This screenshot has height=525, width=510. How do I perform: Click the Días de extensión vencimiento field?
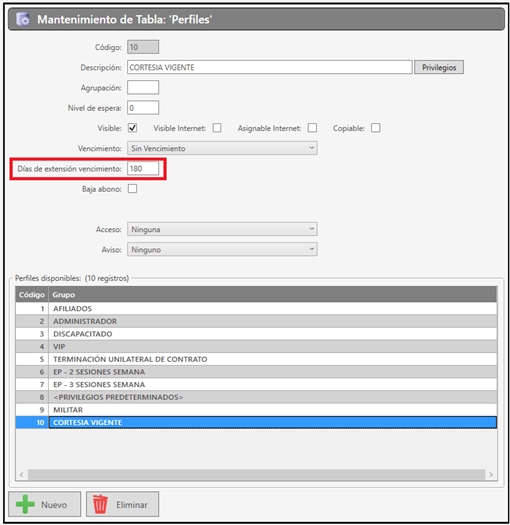tap(143, 168)
